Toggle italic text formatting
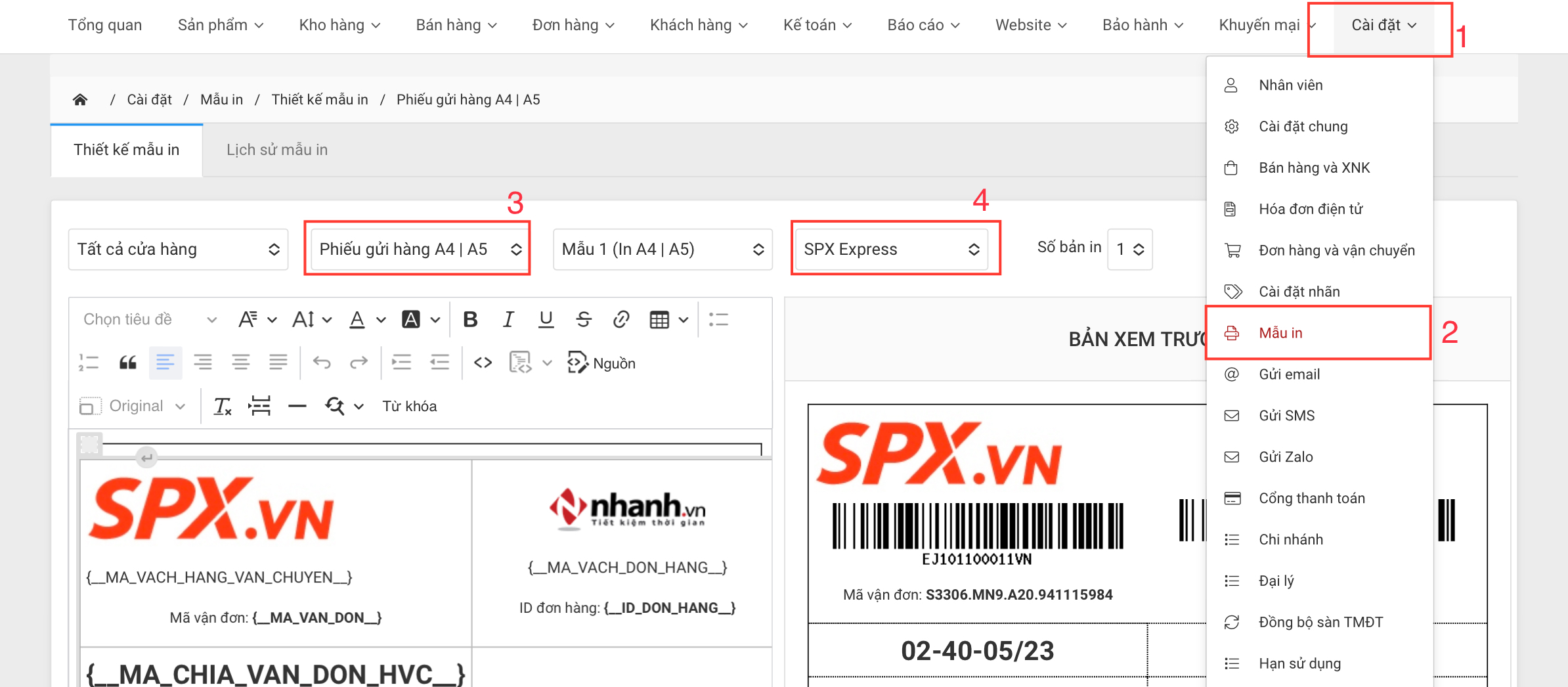The height and width of the screenshot is (687, 1568). [x=508, y=320]
